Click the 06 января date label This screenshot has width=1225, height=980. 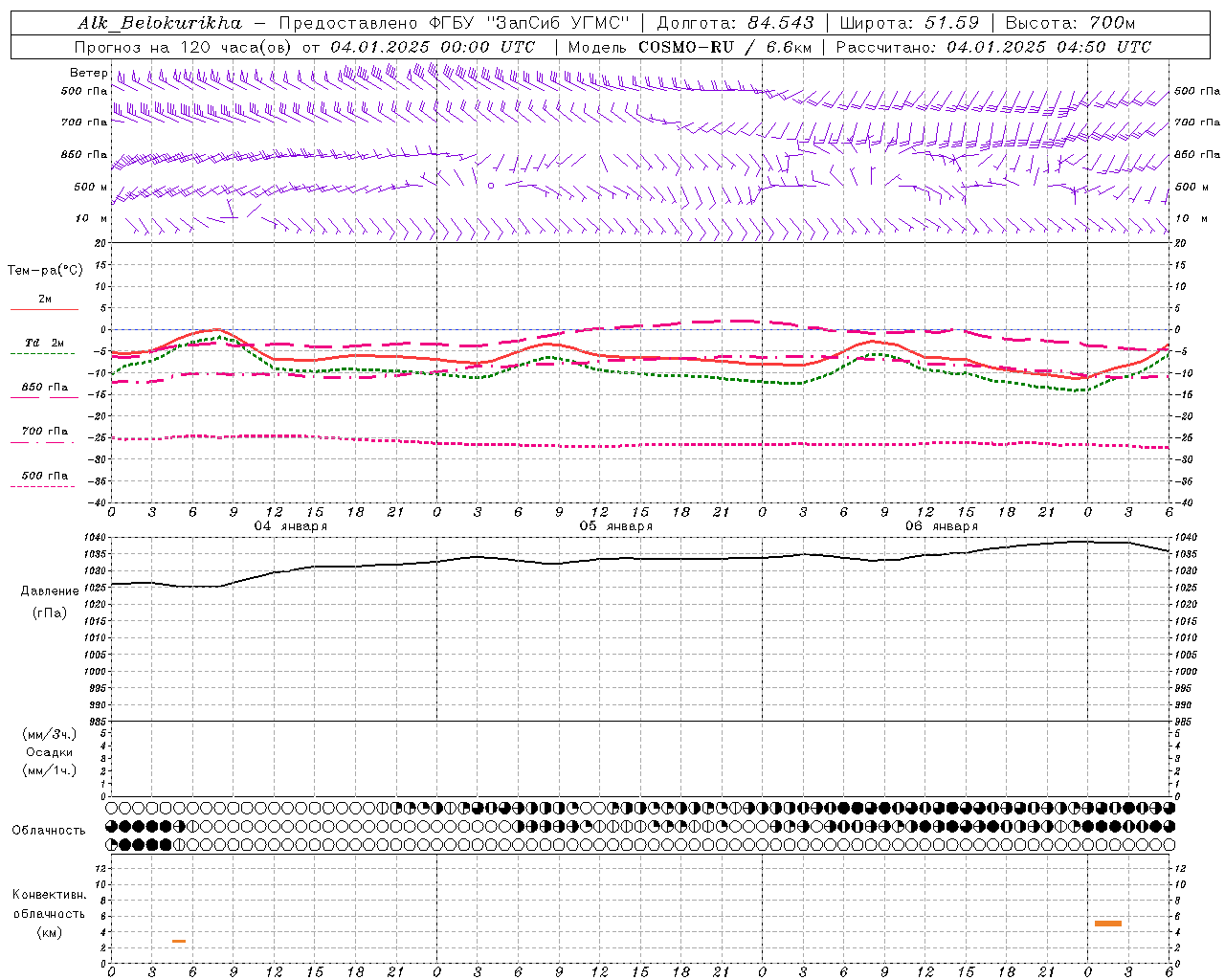point(942,526)
